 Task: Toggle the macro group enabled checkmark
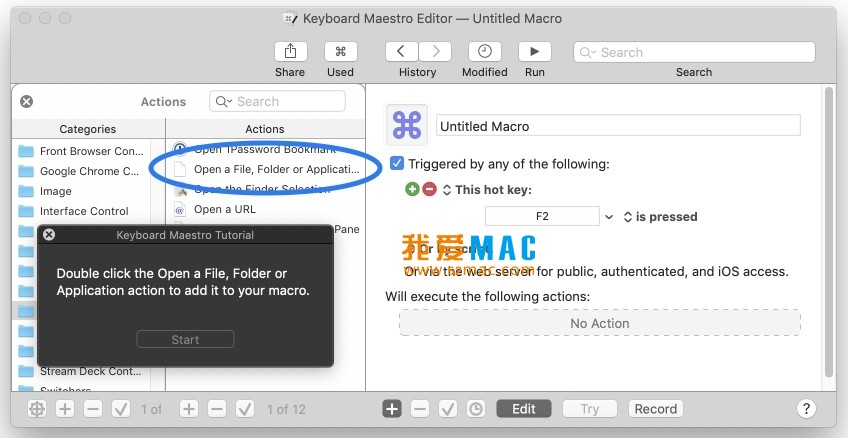click(121, 409)
